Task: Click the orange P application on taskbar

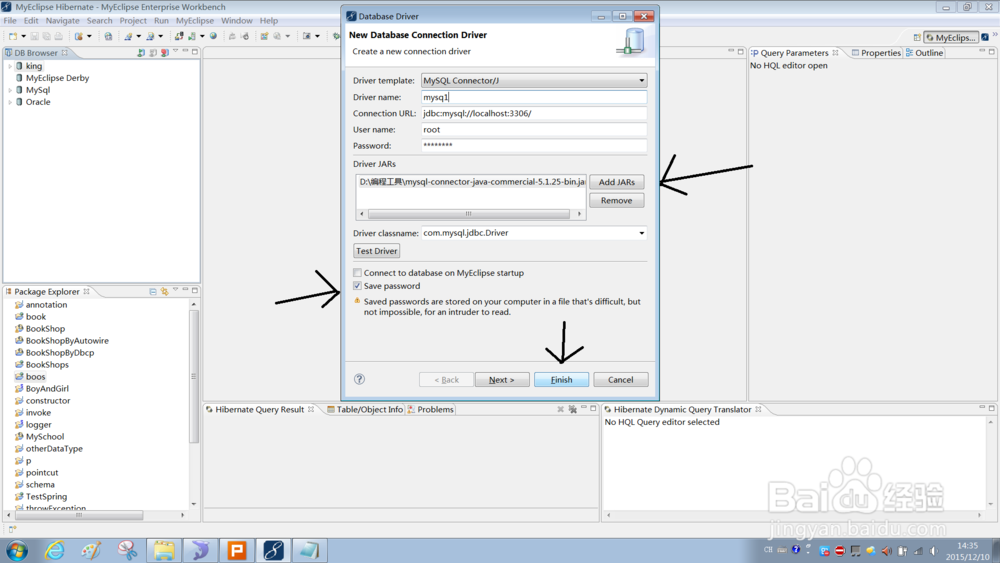Action: click(237, 550)
